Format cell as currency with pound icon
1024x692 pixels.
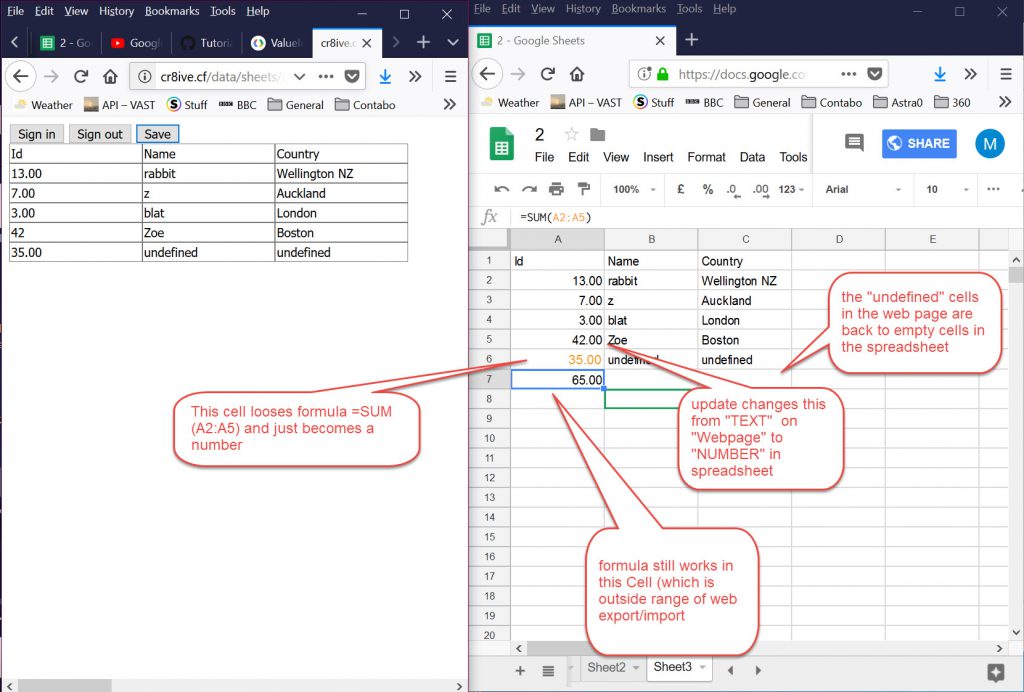point(681,189)
